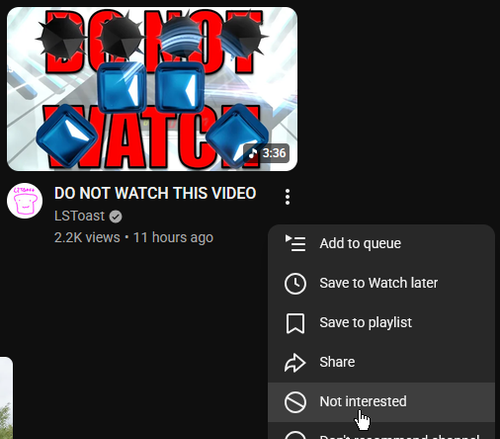
Task: Choose Save to playlist option
Action: coord(381,323)
